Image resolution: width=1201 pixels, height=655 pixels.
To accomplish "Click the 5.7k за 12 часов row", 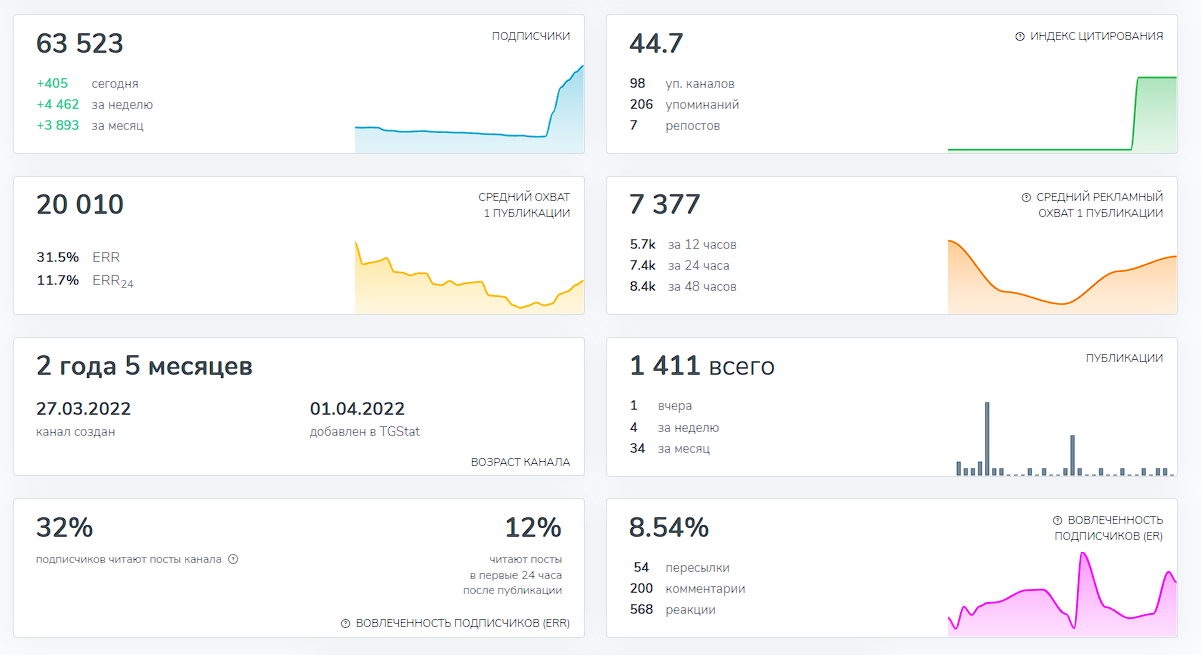I will [683, 245].
